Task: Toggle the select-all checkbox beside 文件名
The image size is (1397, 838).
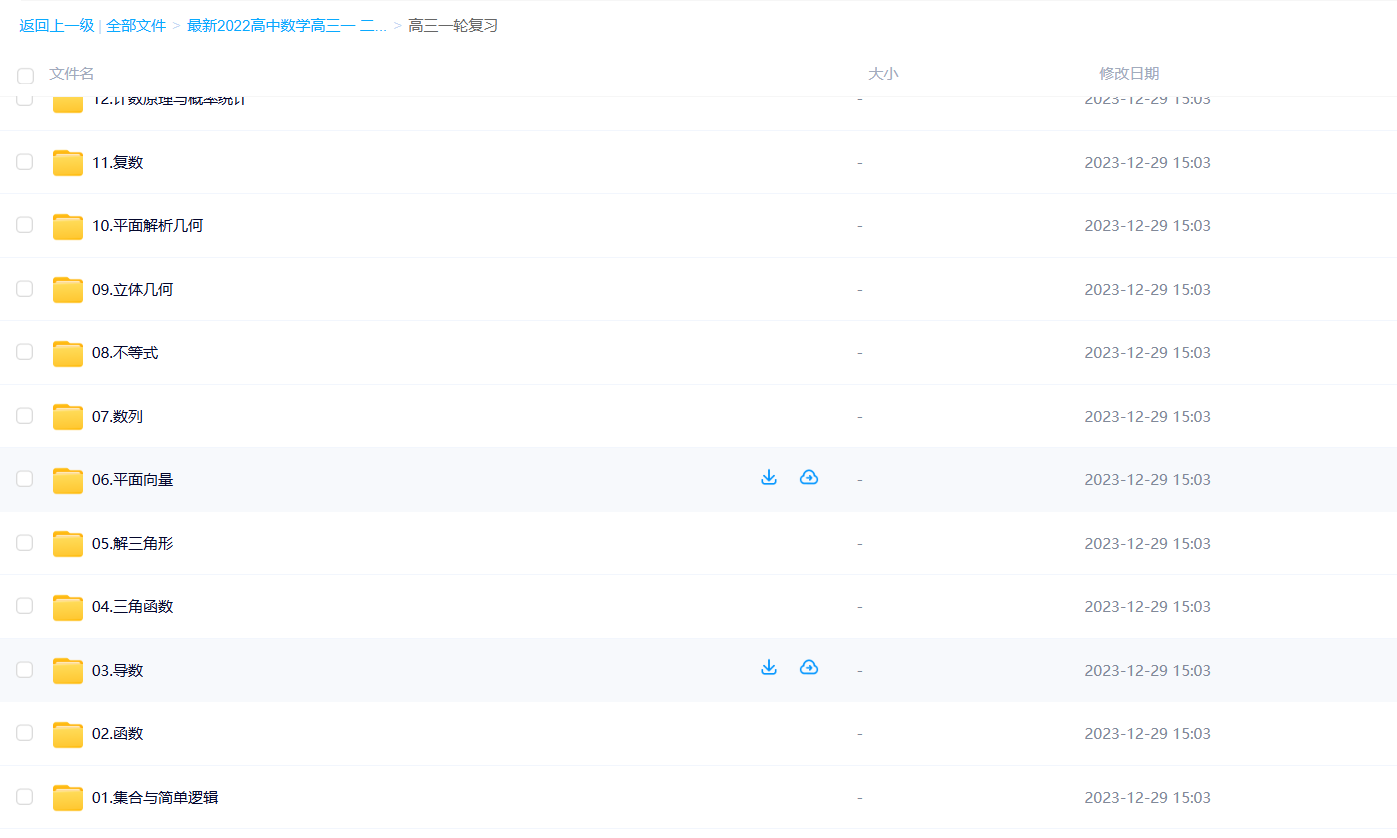Action: click(25, 76)
